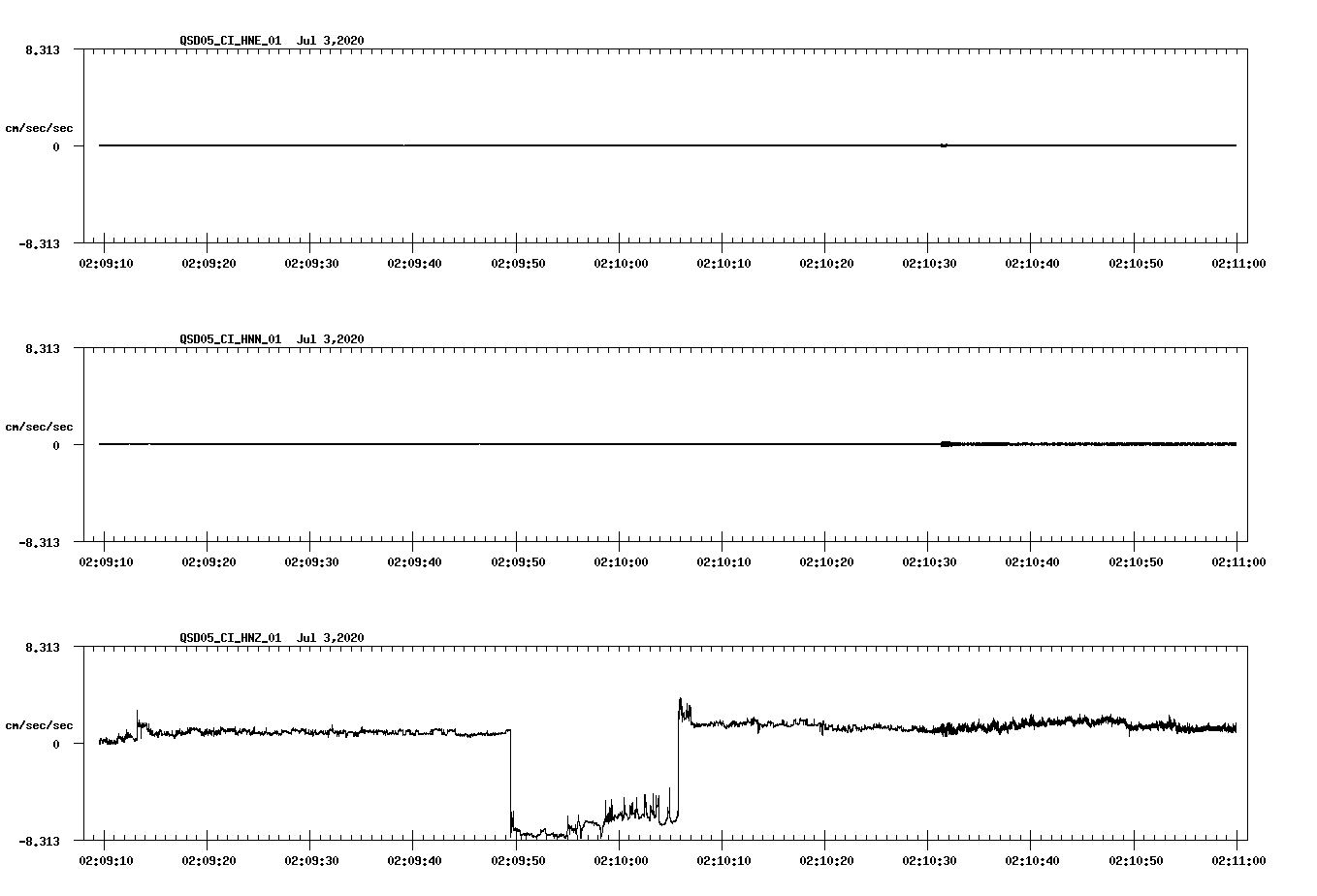1317x896 pixels.
Task: Select the -8.313 lower limit on HNE chart
Action: click(39, 243)
